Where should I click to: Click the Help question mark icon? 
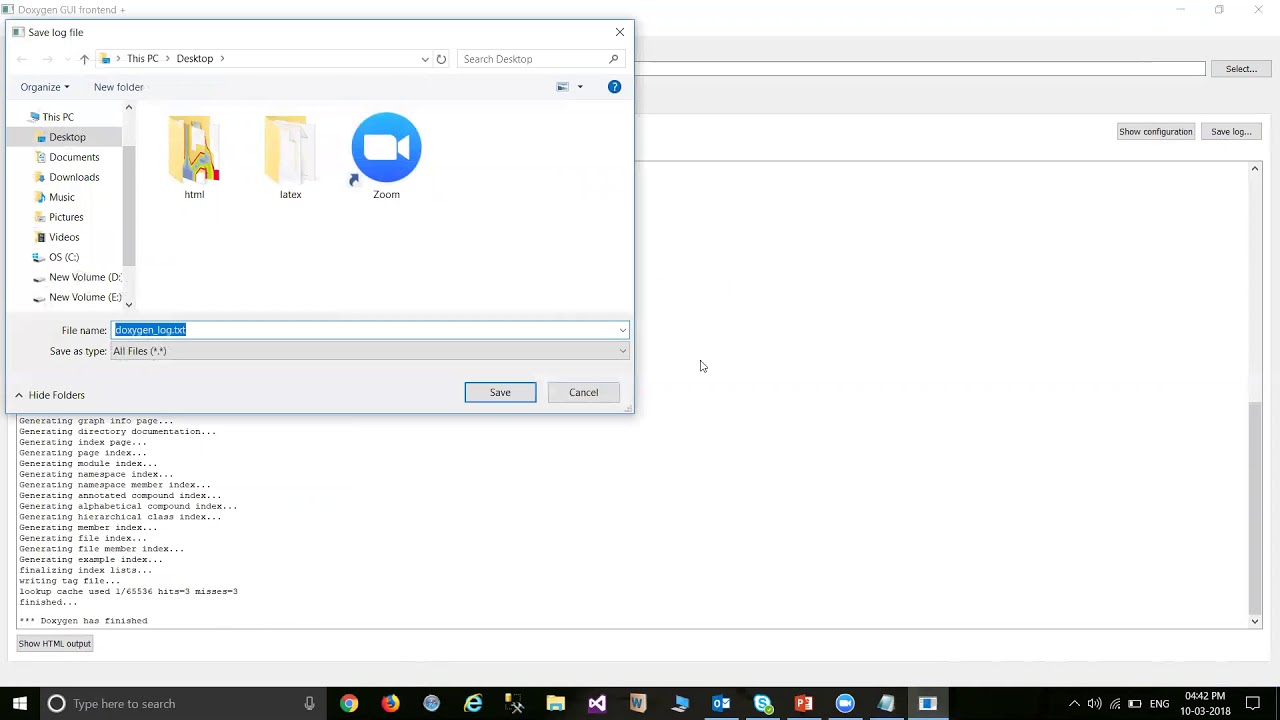coord(614,87)
